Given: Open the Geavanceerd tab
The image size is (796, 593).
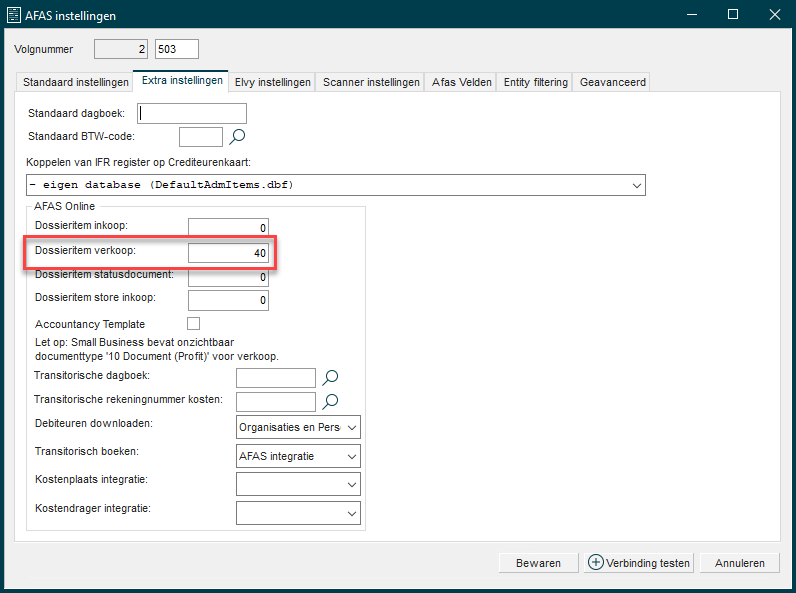Looking at the screenshot, I should [613, 82].
